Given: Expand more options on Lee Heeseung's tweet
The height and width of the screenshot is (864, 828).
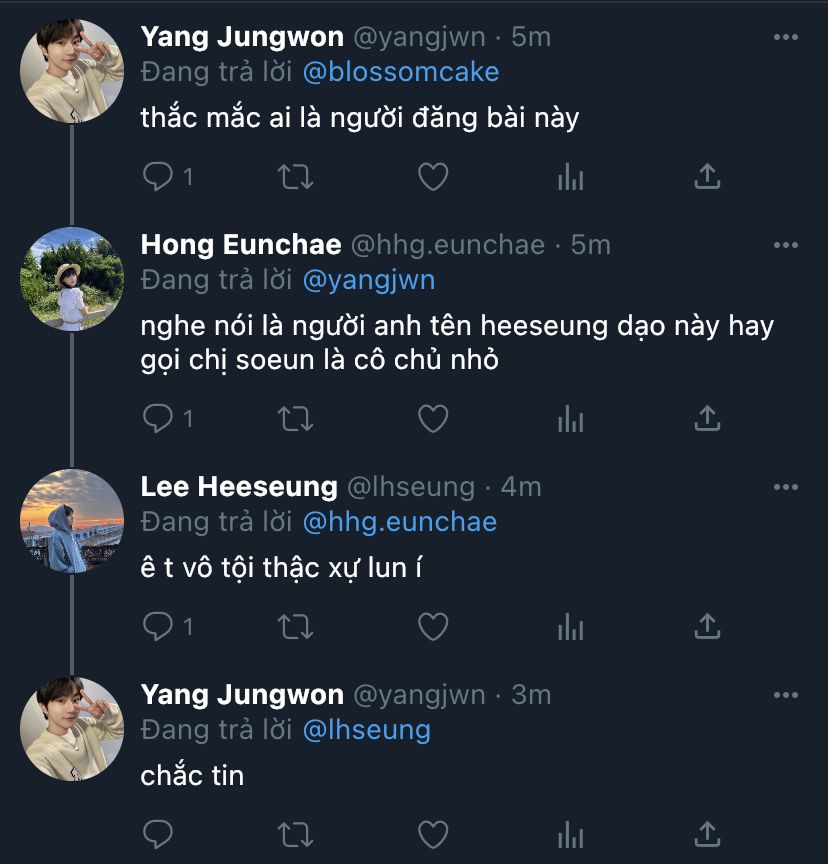Looking at the screenshot, I should (x=786, y=488).
